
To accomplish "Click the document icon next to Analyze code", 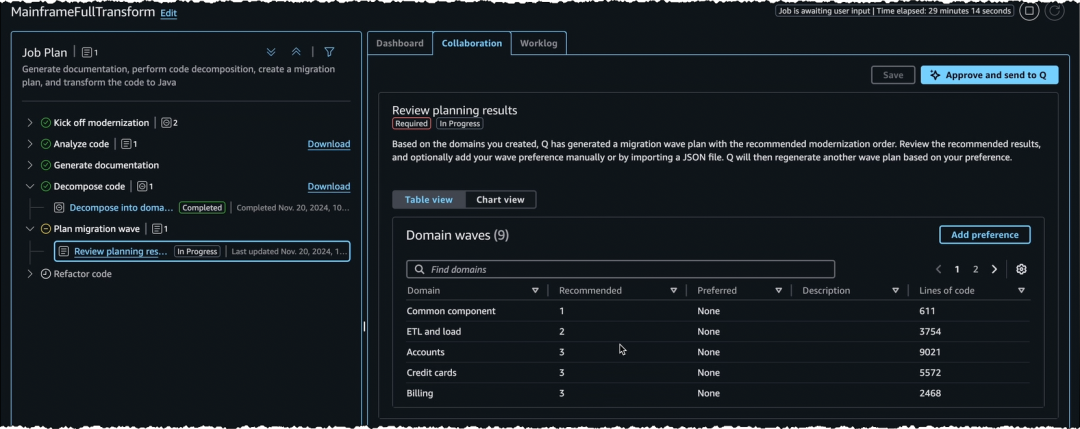I will tap(126, 144).
